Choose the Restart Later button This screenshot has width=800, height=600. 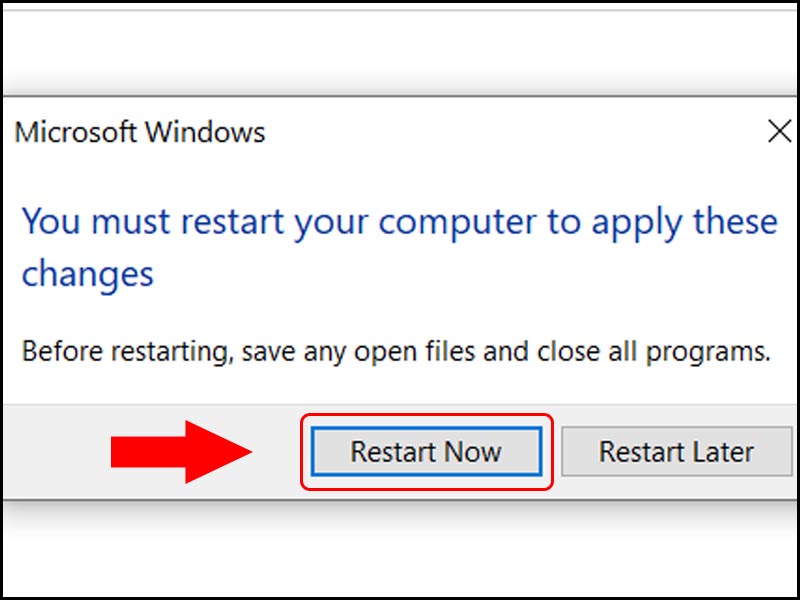point(676,452)
